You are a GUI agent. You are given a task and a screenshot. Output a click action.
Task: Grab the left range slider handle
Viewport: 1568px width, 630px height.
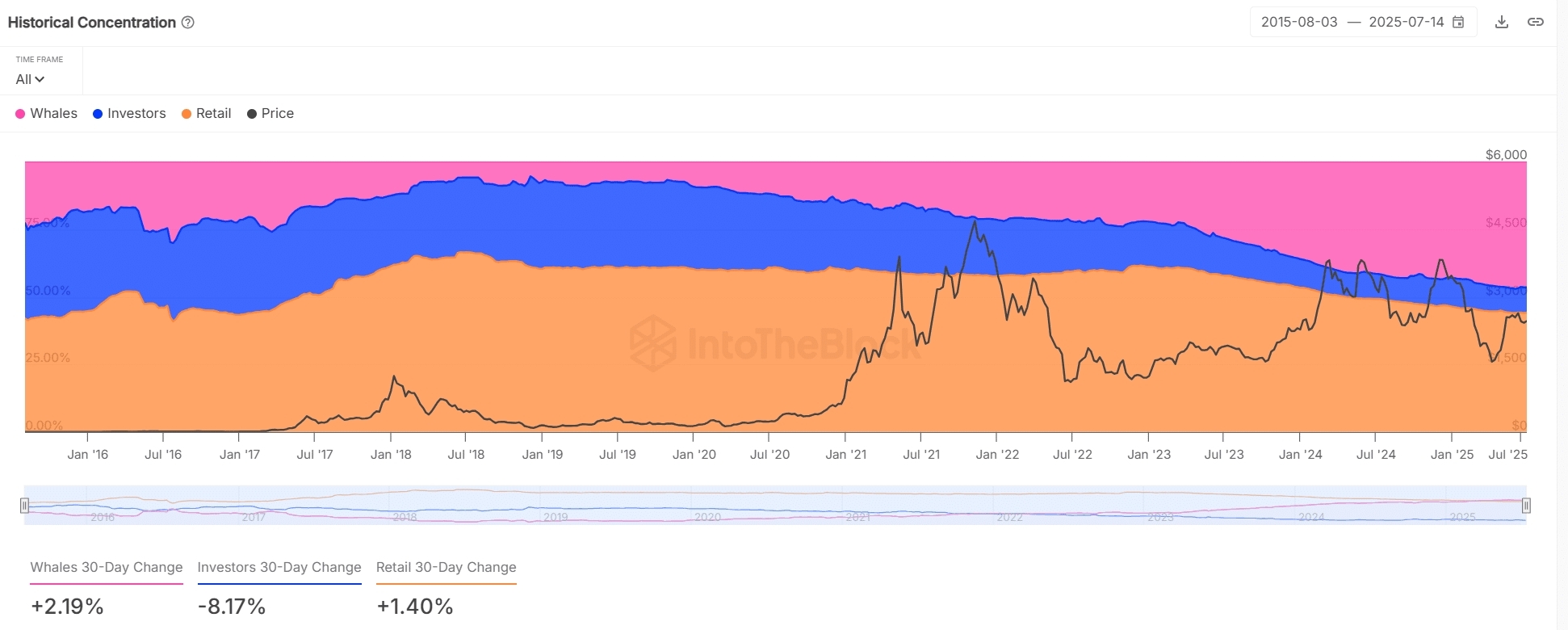coord(24,506)
